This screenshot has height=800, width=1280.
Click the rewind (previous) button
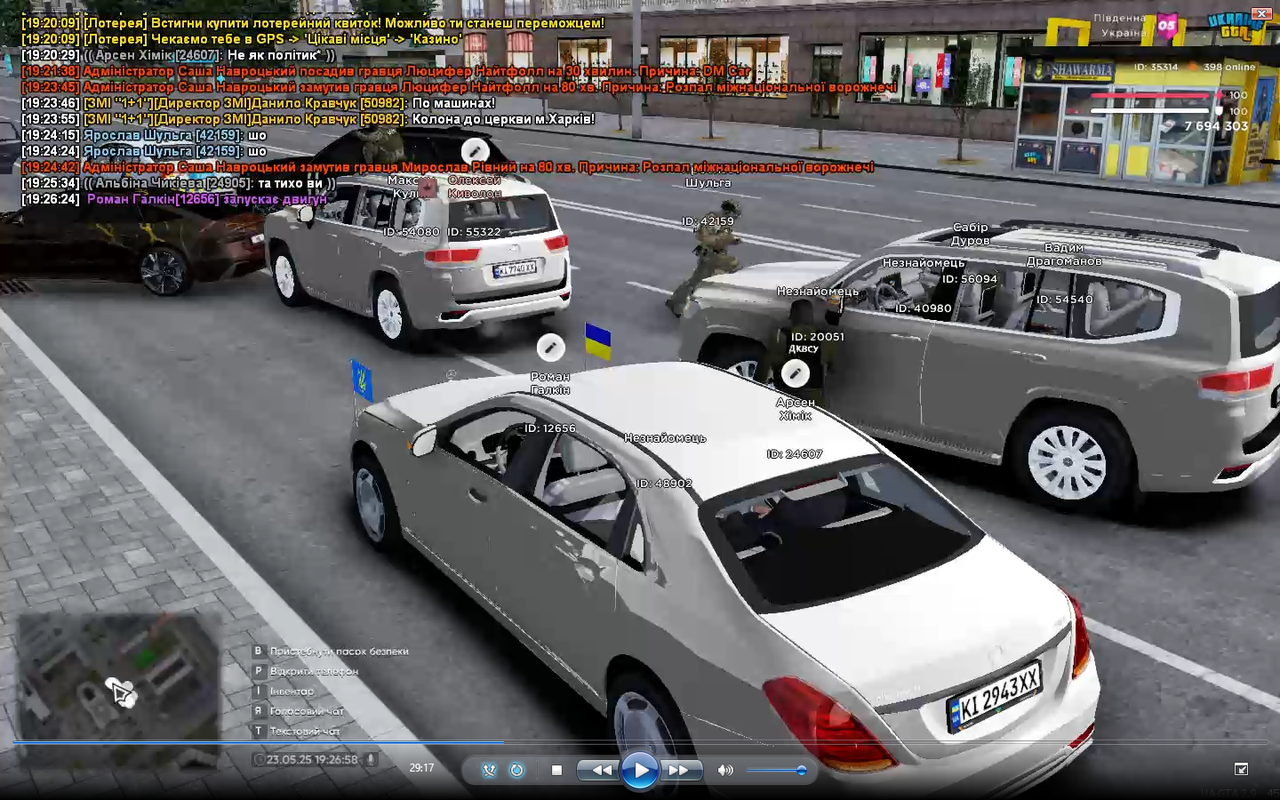tap(601, 770)
